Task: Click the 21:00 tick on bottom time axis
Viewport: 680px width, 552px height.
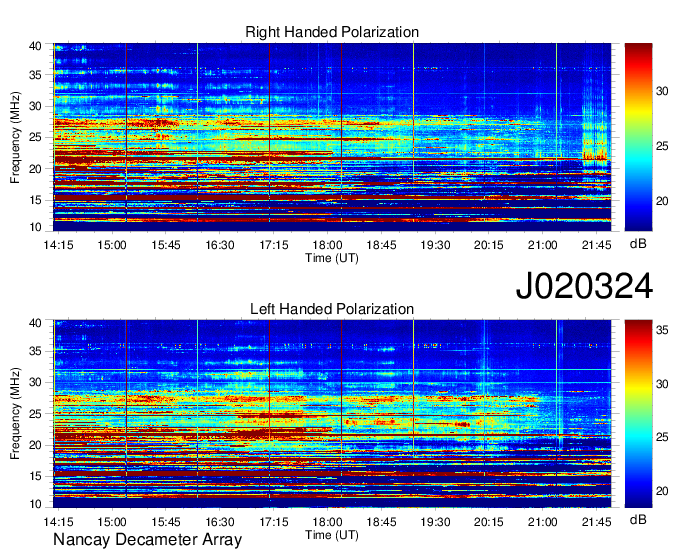Action: pos(543,522)
